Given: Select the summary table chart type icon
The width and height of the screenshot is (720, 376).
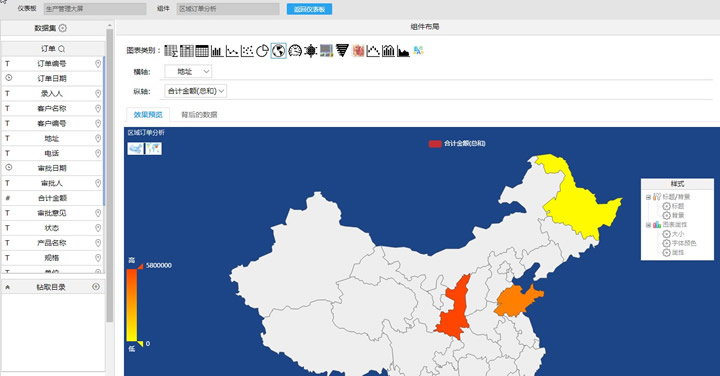Looking at the screenshot, I should click(x=171, y=51).
